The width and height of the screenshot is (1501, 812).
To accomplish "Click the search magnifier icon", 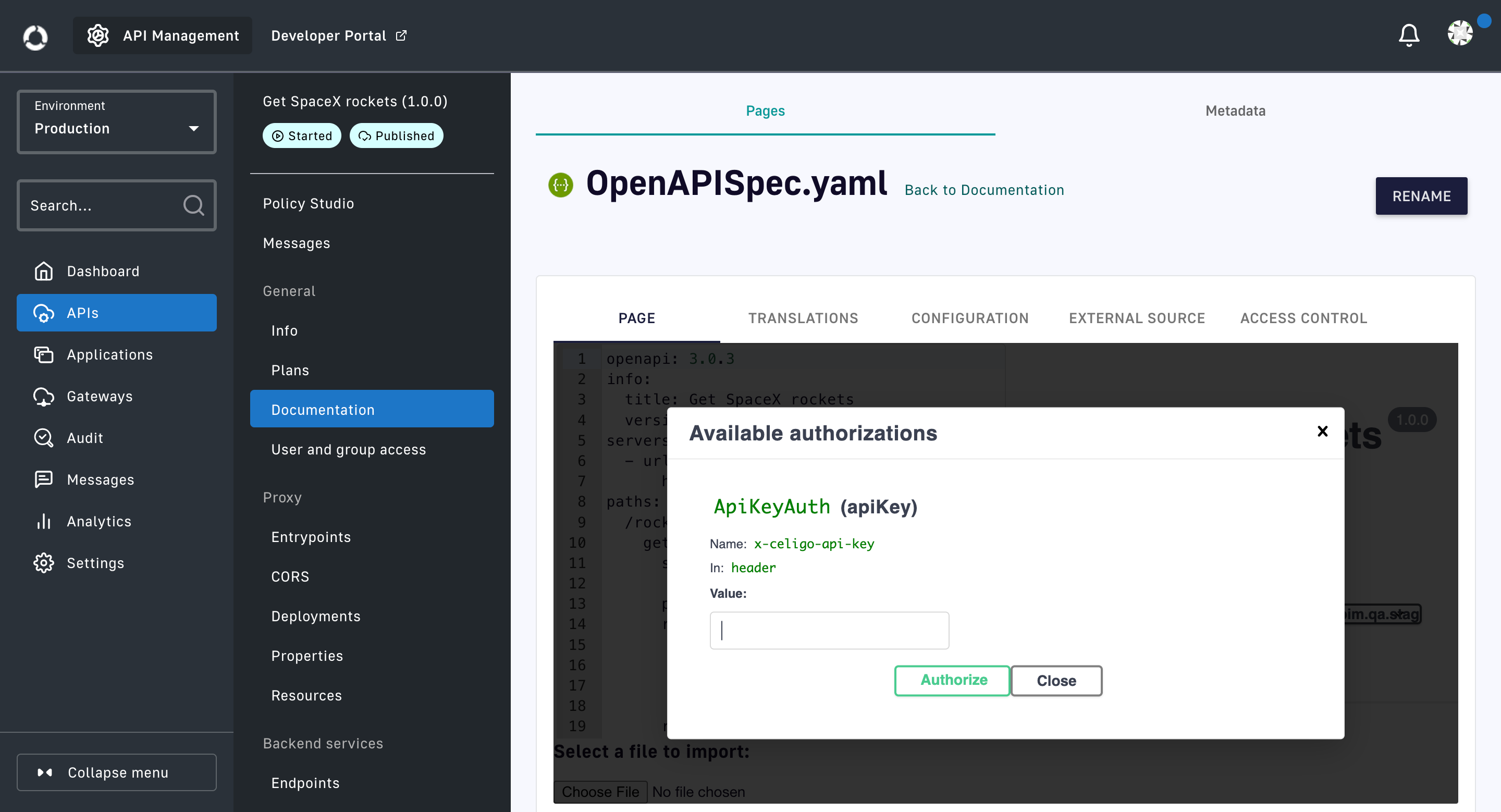I will [x=193, y=205].
